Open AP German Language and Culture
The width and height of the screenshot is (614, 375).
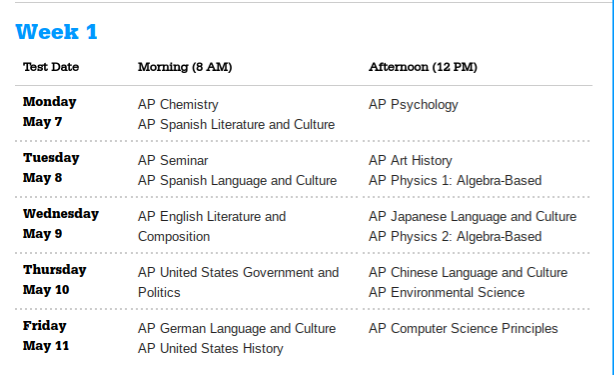237,328
